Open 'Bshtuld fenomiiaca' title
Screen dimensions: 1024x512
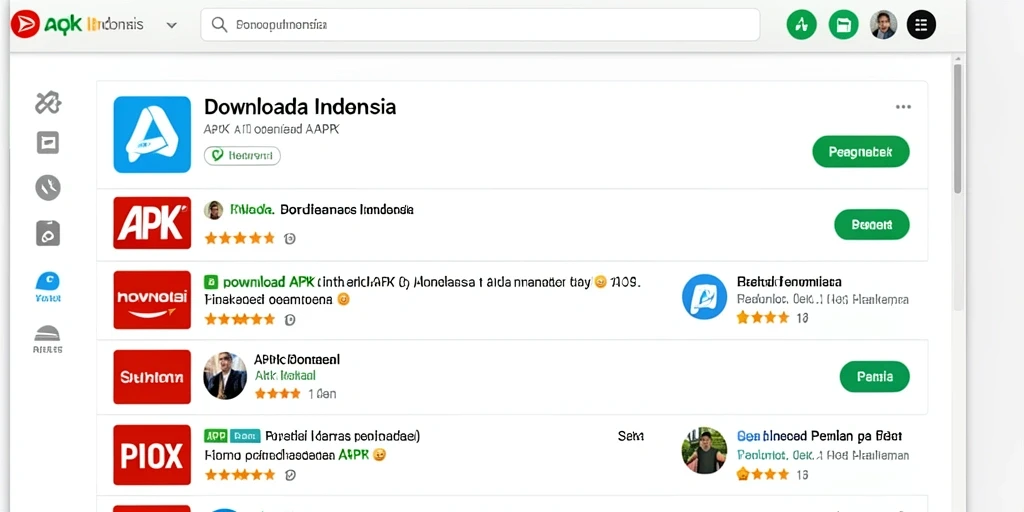789,281
